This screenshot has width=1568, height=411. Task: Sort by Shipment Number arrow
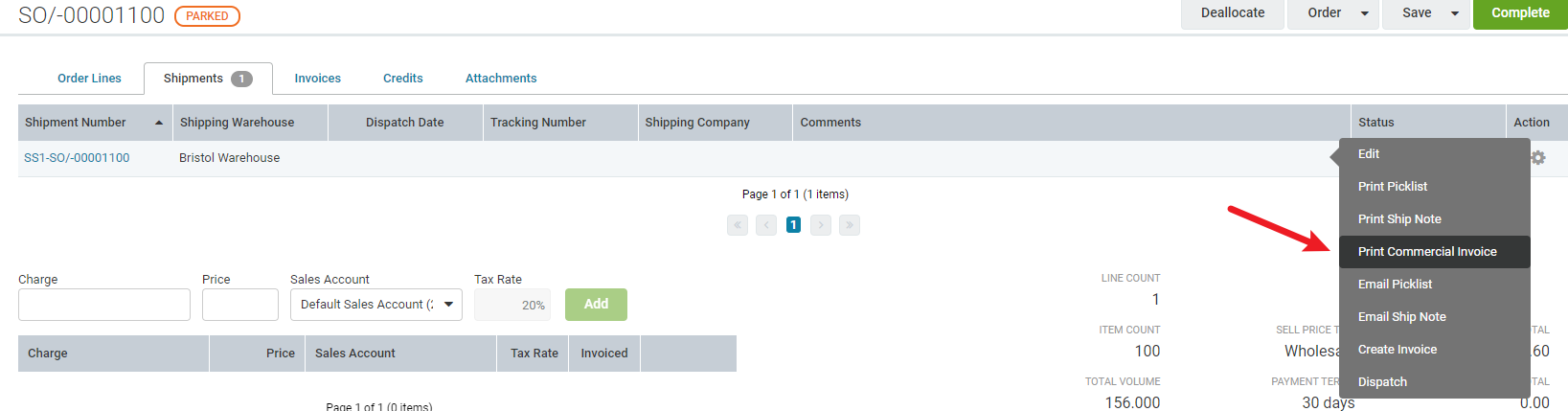(x=159, y=123)
